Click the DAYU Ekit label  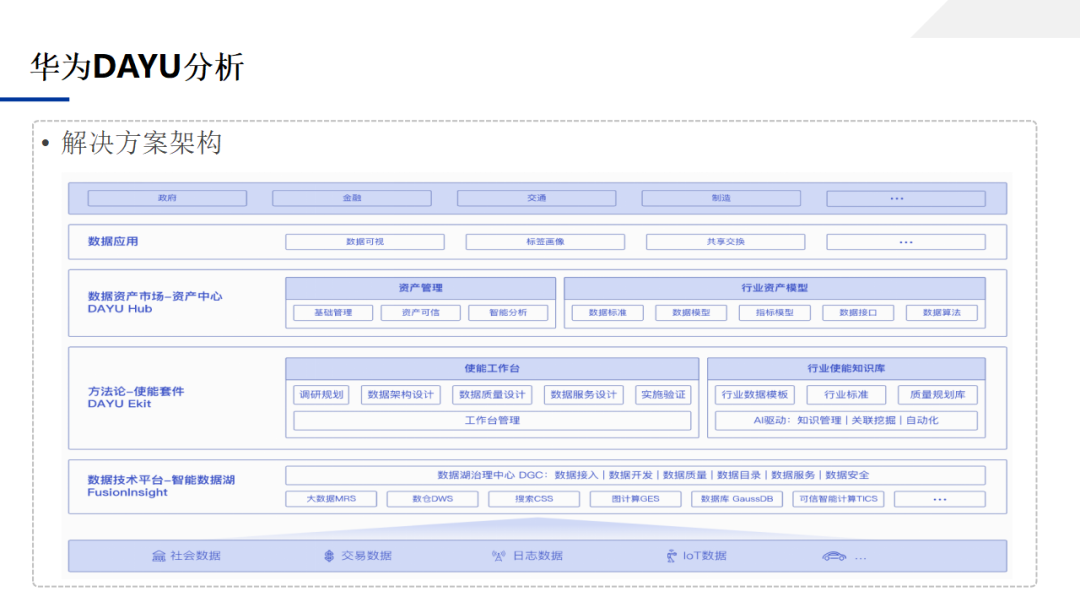(119, 404)
